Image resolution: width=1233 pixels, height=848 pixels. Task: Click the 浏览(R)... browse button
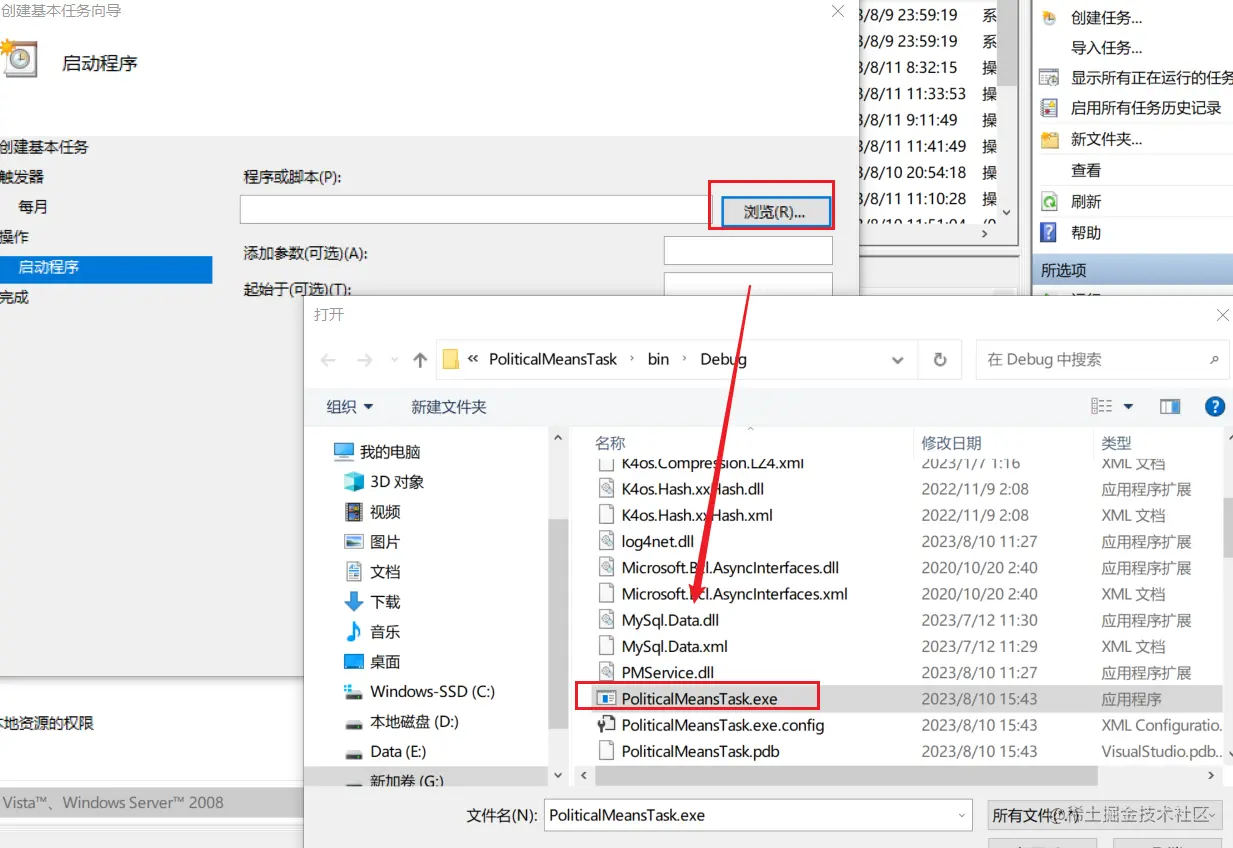[x=776, y=211]
